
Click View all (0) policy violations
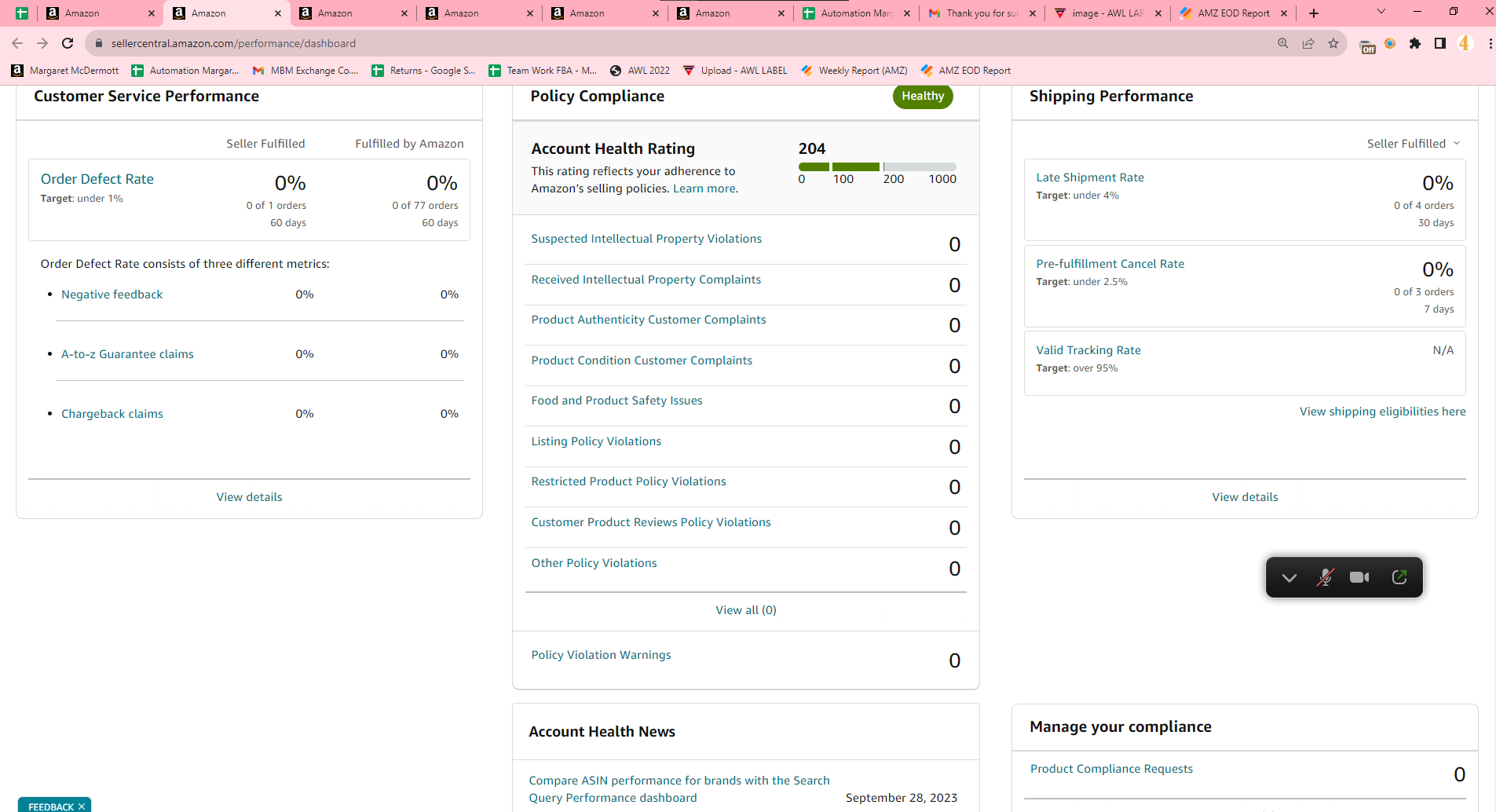coord(746,610)
